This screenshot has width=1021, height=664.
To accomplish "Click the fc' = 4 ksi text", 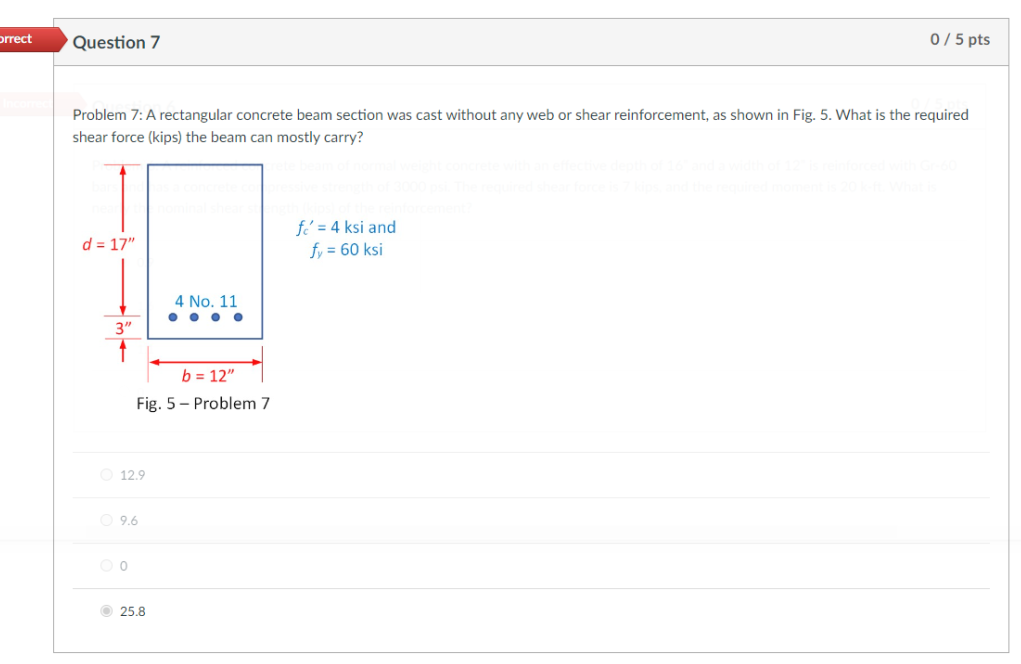I will pyautogui.click(x=345, y=227).
